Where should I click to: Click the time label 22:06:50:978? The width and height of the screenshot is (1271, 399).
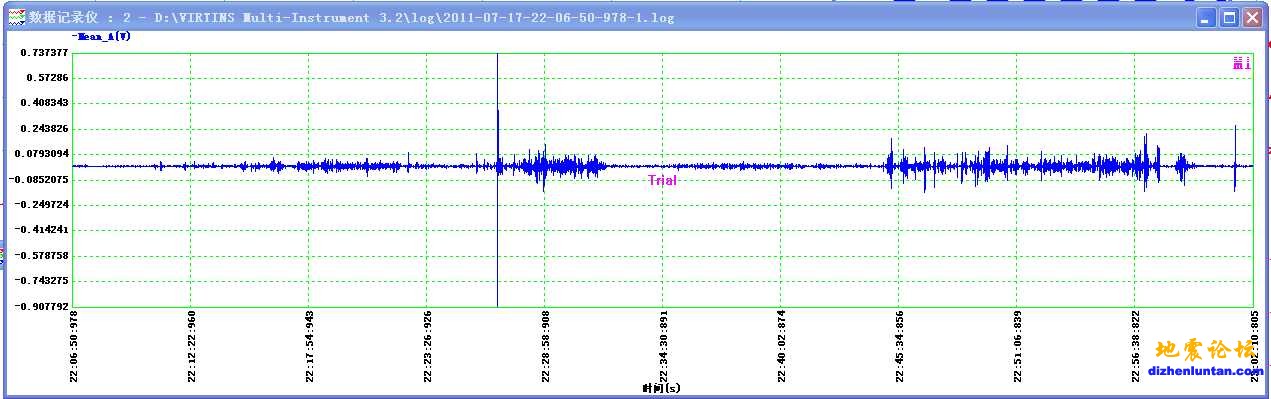pos(74,346)
